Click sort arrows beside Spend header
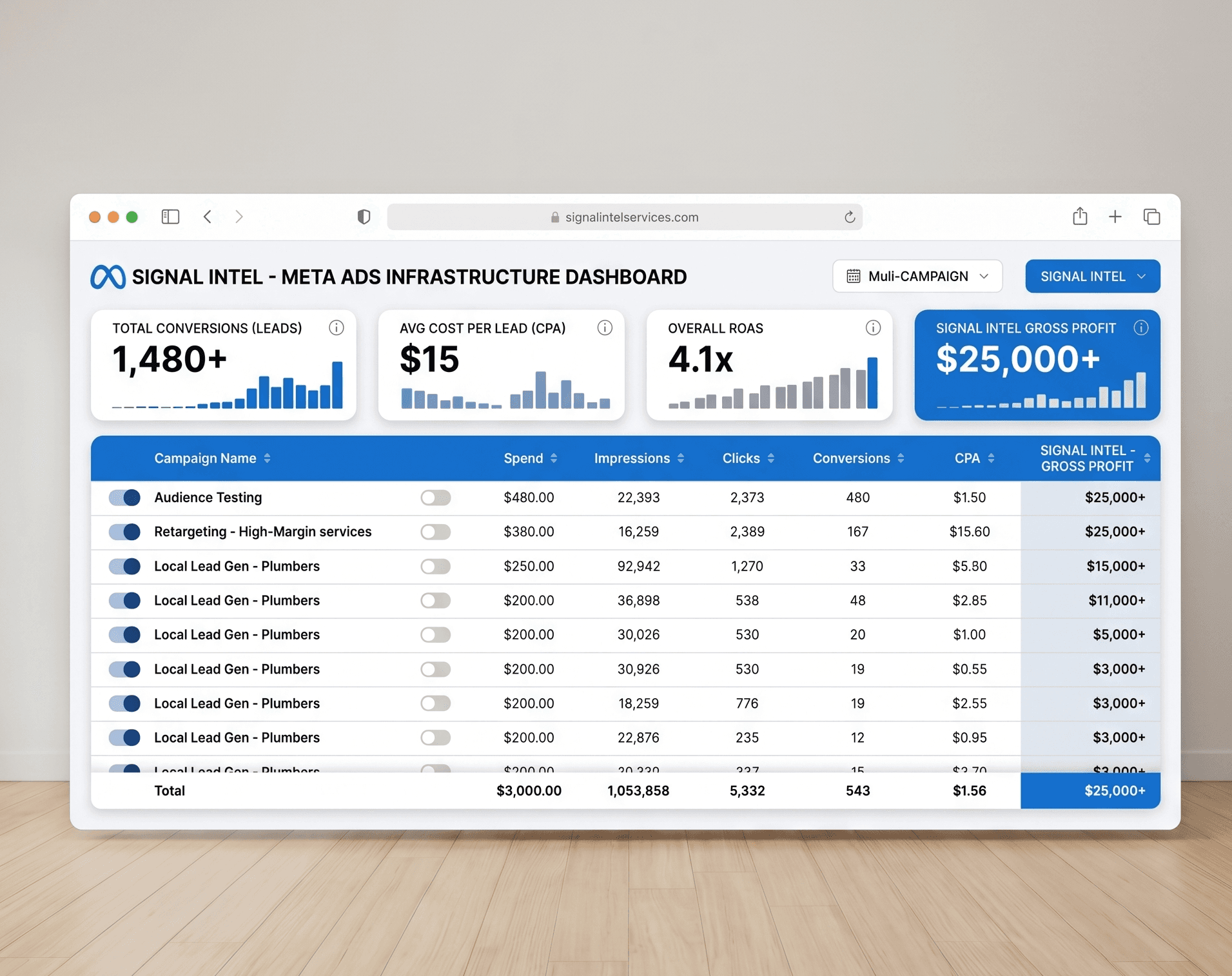This screenshot has height=976, width=1232. 554,458
